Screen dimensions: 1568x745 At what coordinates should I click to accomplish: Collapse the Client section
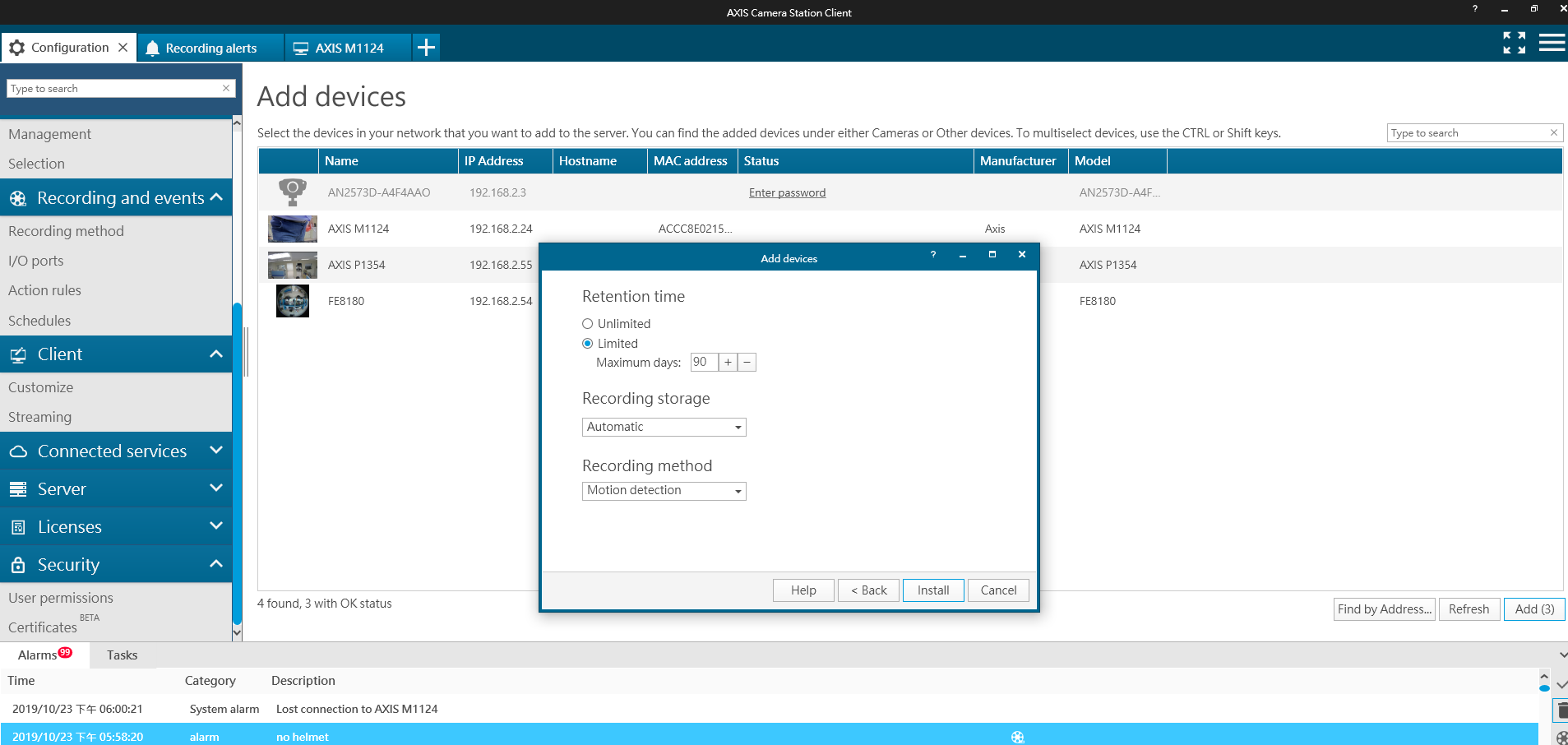tap(216, 354)
